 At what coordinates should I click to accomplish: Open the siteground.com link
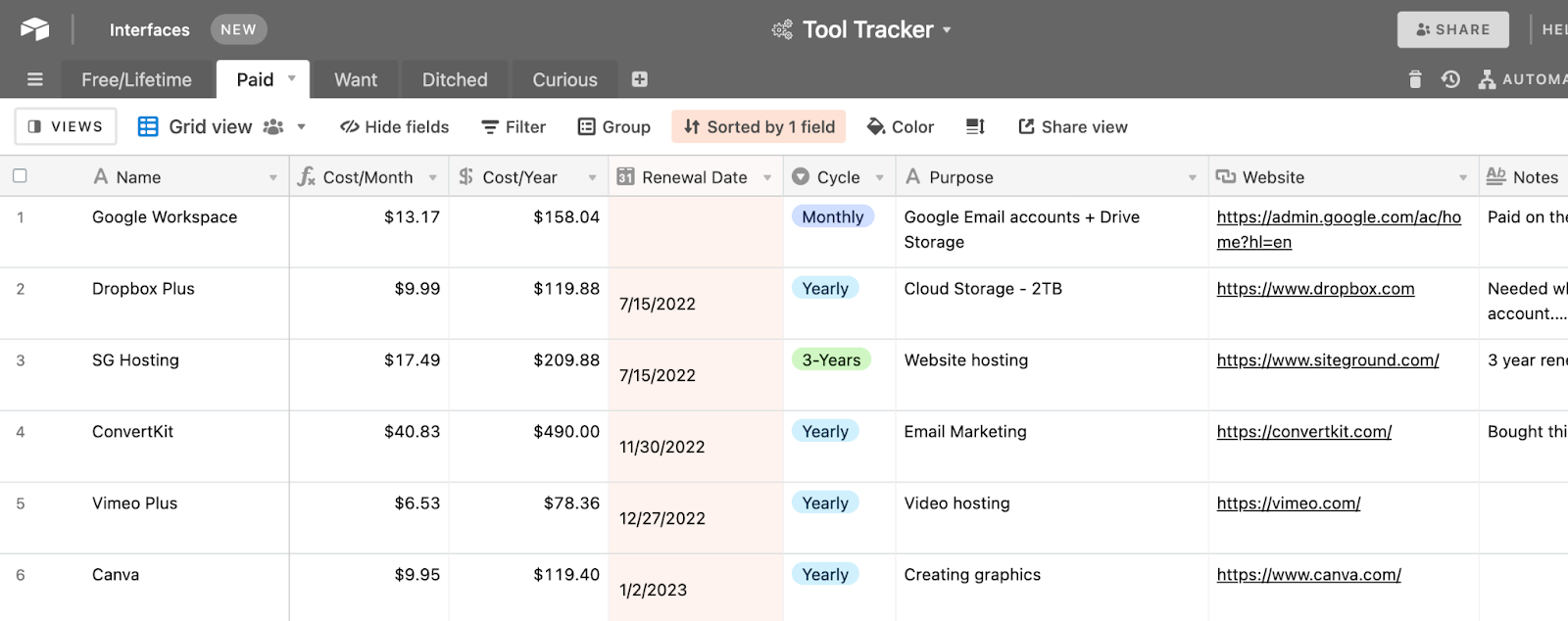(1328, 359)
